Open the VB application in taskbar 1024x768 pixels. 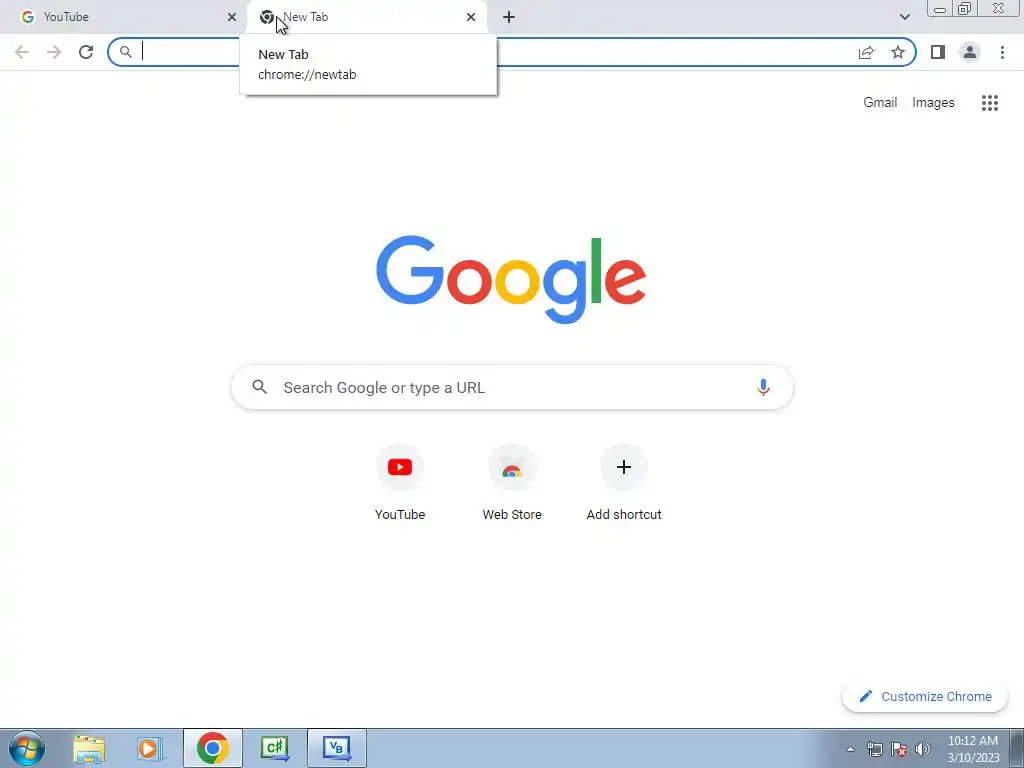pos(336,748)
